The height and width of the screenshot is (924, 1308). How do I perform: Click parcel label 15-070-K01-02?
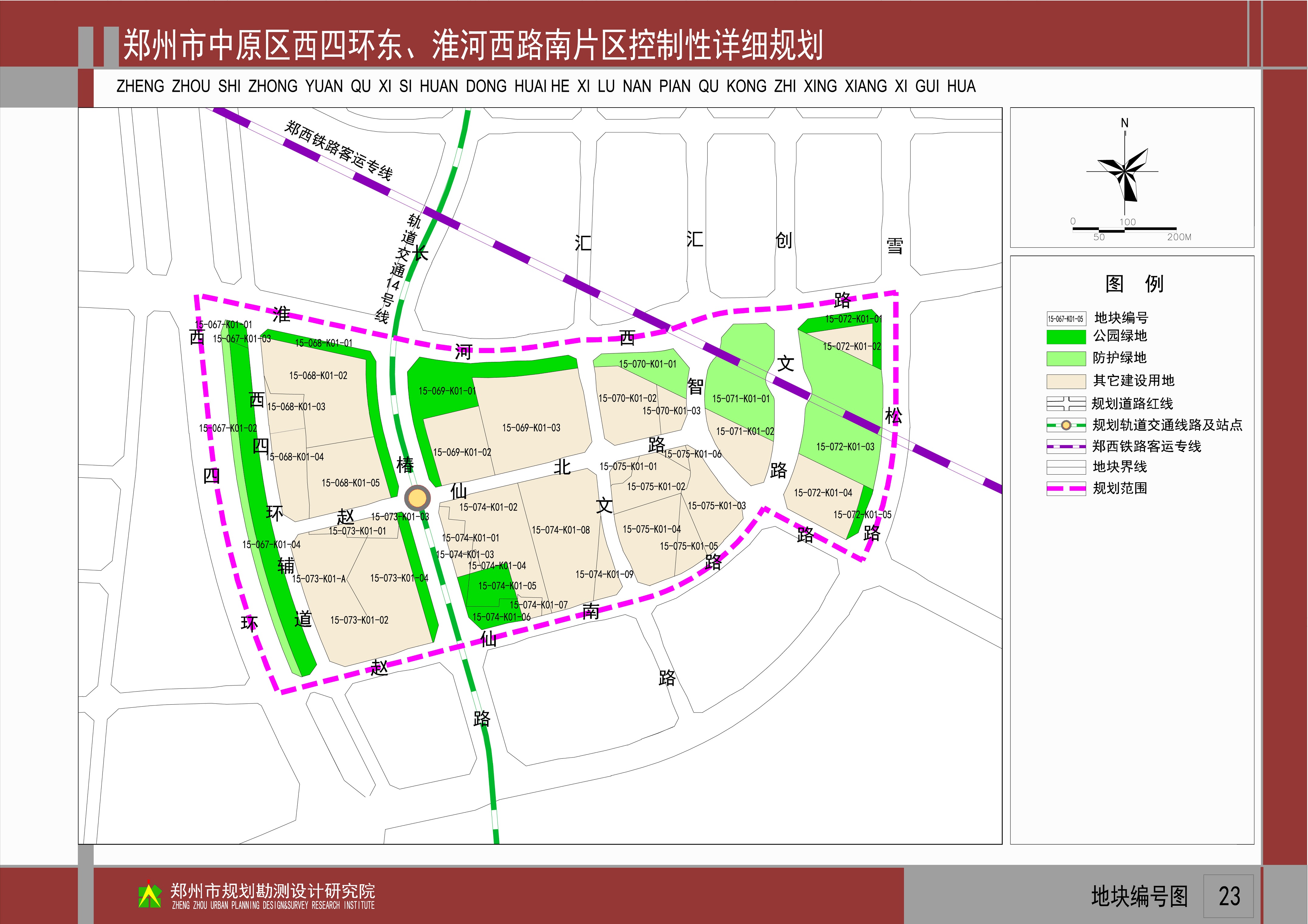point(627,399)
